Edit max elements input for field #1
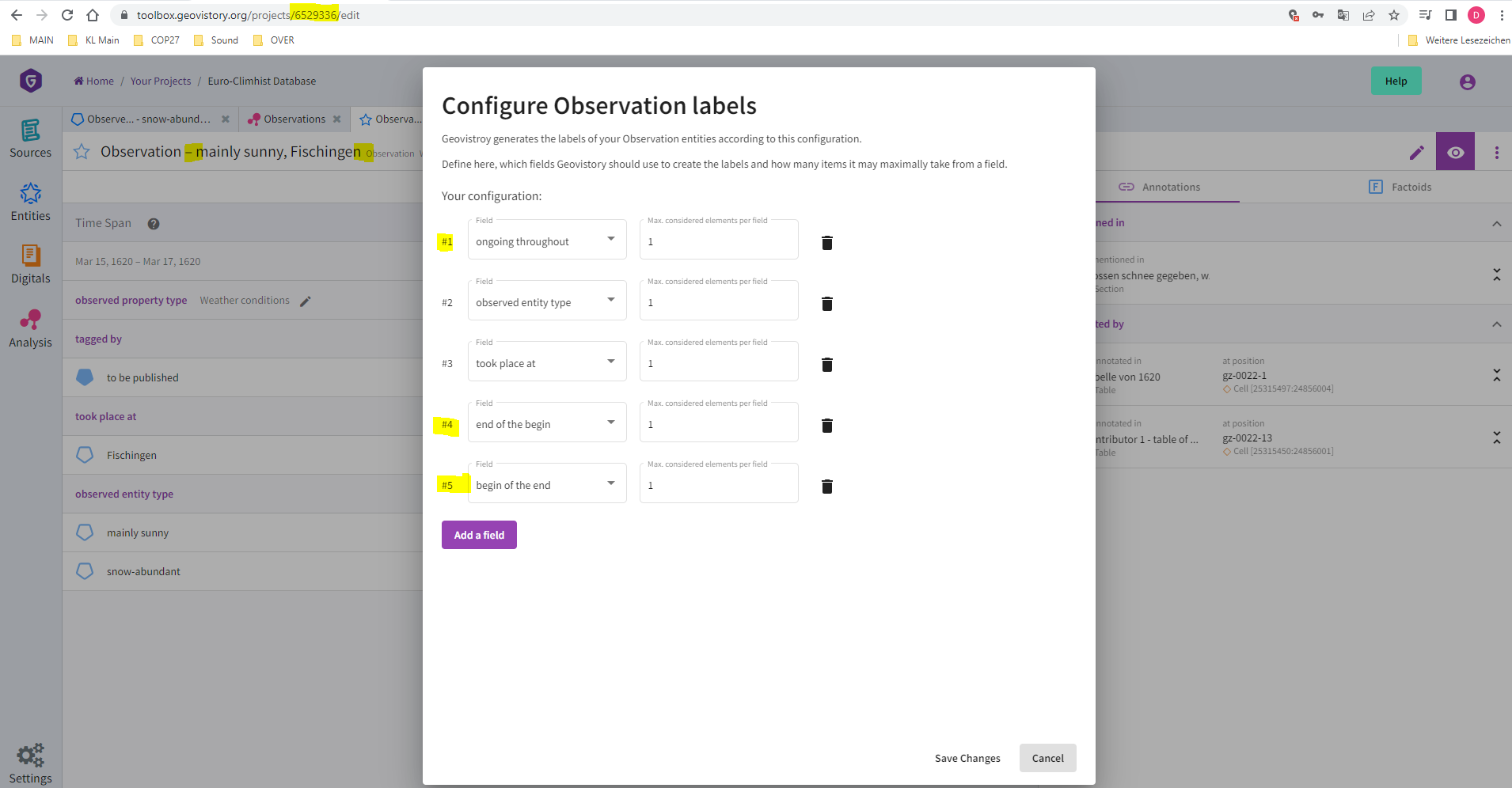The width and height of the screenshot is (1512, 788). (719, 240)
